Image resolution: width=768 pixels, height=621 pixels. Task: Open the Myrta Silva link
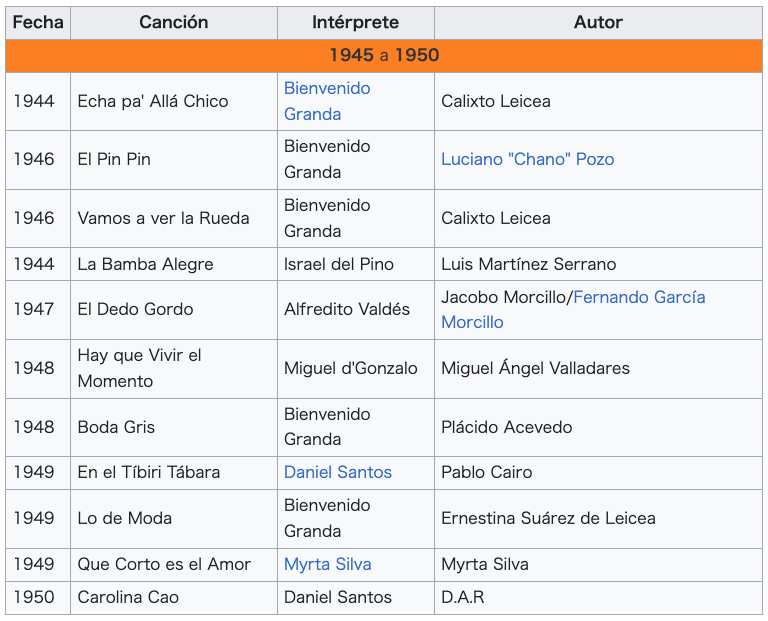click(x=328, y=565)
